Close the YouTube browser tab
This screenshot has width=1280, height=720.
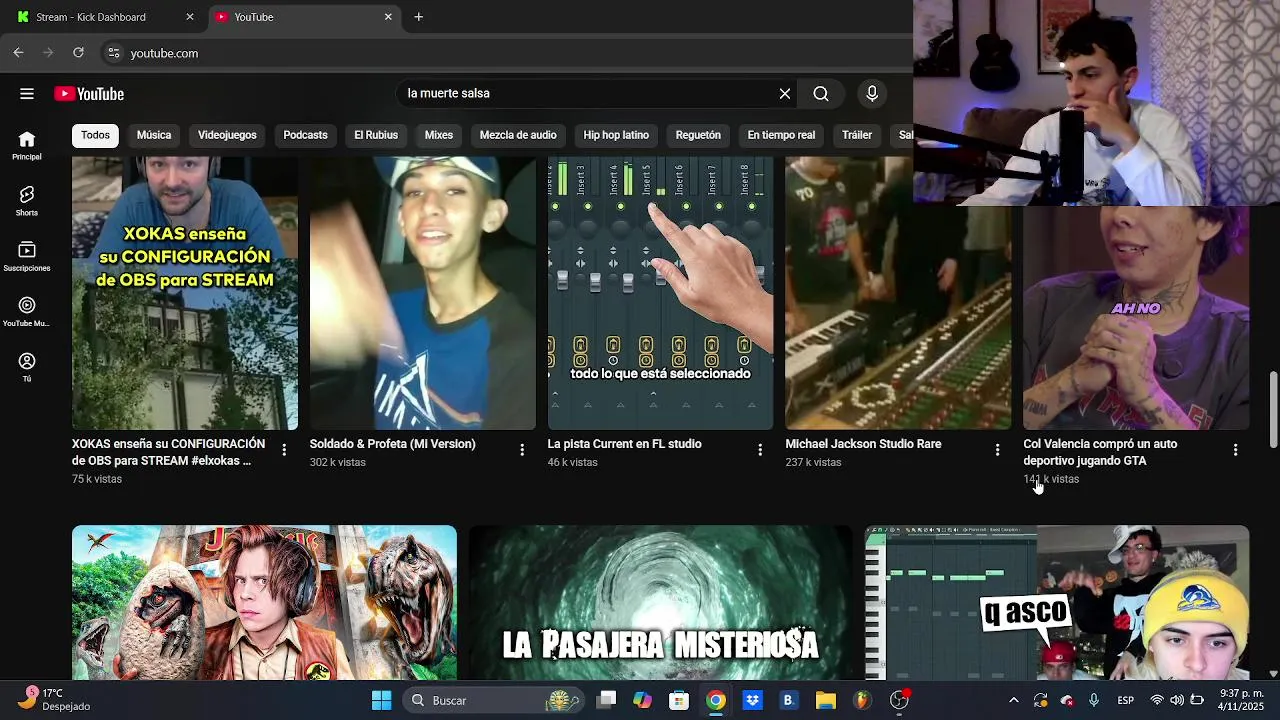click(x=388, y=17)
